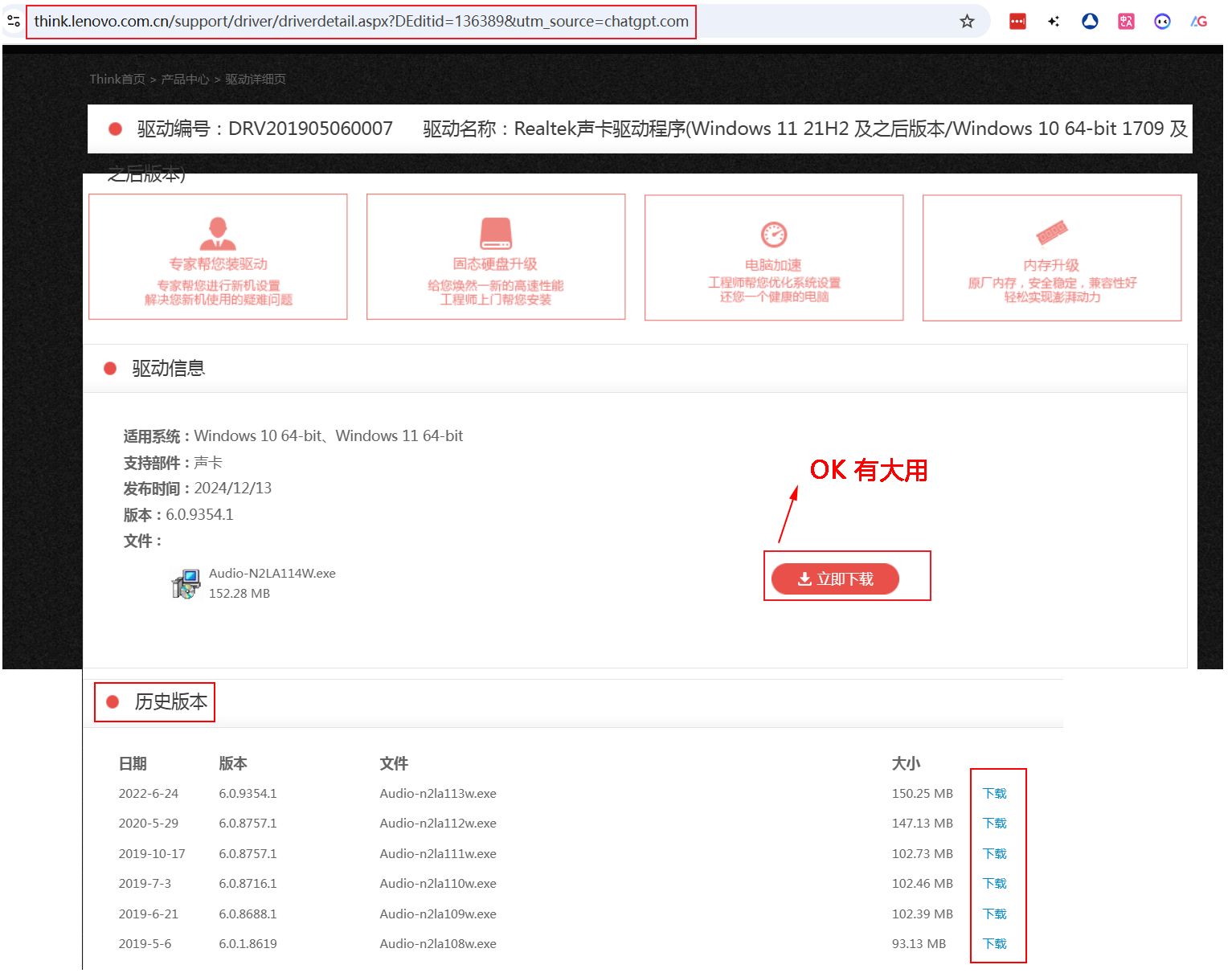Open the blue circular triangle extension
Image resolution: width=1232 pixels, height=977 pixels.
click(x=1090, y=22)
